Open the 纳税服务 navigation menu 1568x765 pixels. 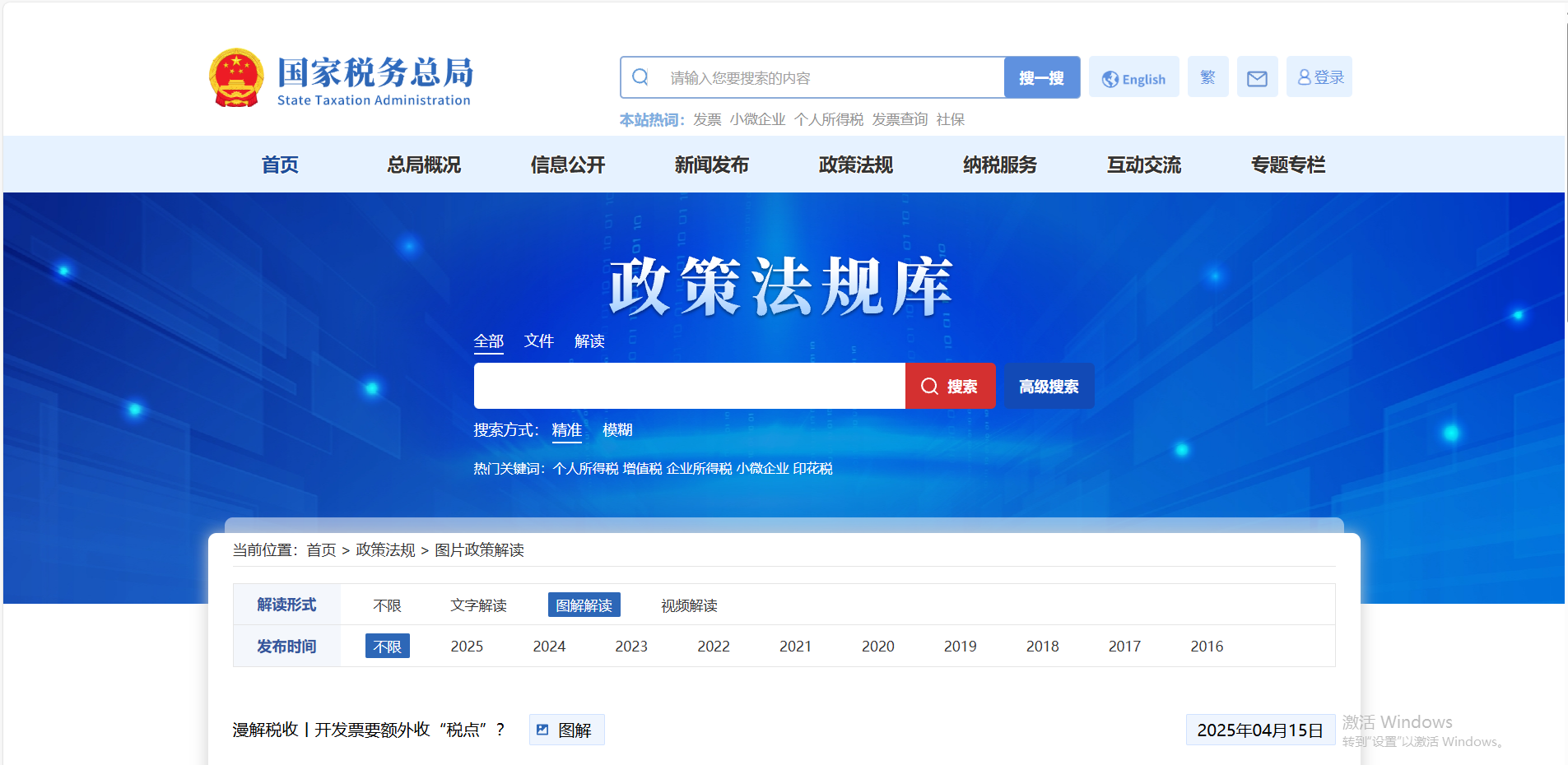pyautogui.click(x=1000, y=165)
